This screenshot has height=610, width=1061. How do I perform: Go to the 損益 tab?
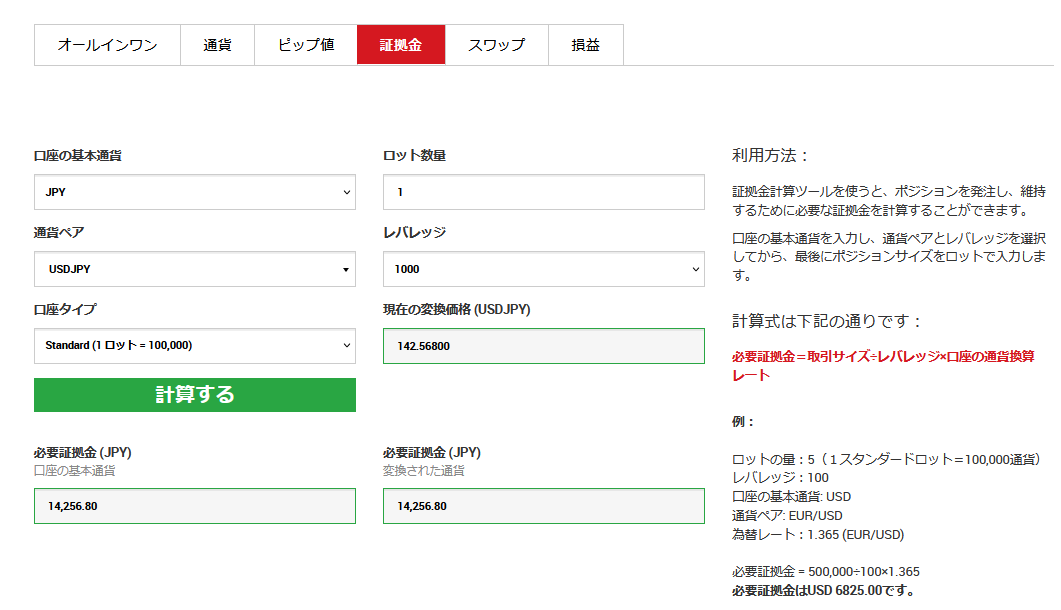click(x=585, y=45)
